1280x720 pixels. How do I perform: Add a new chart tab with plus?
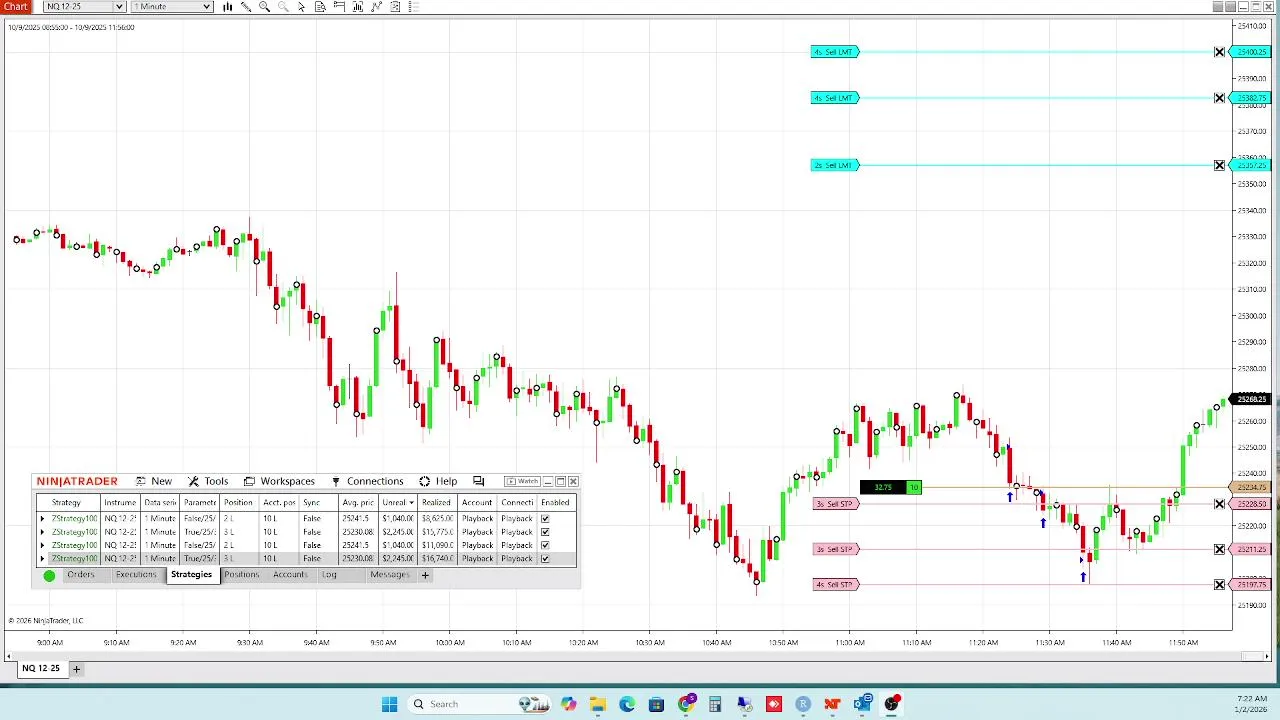[76, 669]
